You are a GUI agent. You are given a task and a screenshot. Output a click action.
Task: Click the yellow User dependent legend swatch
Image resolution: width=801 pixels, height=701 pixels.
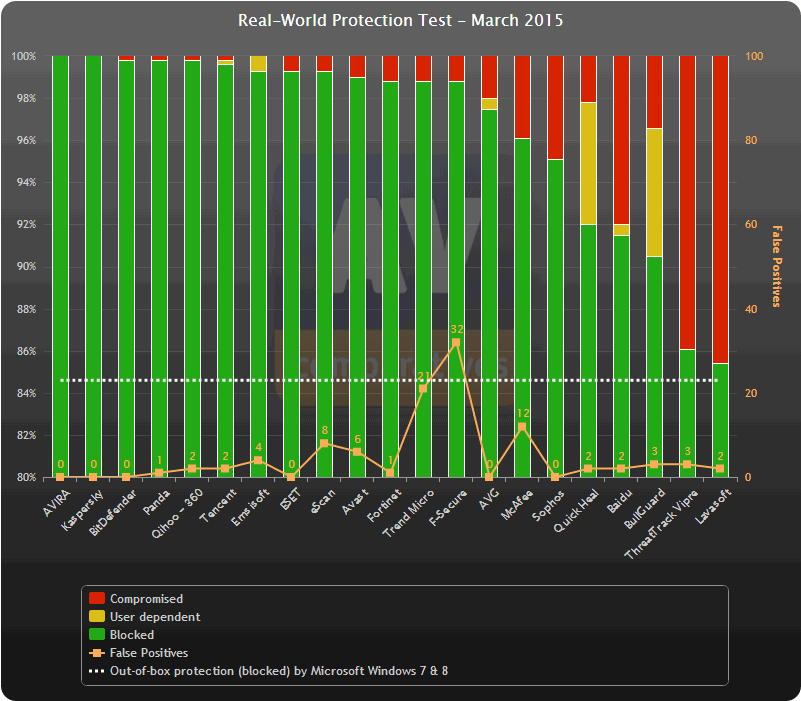pos(97,616)
